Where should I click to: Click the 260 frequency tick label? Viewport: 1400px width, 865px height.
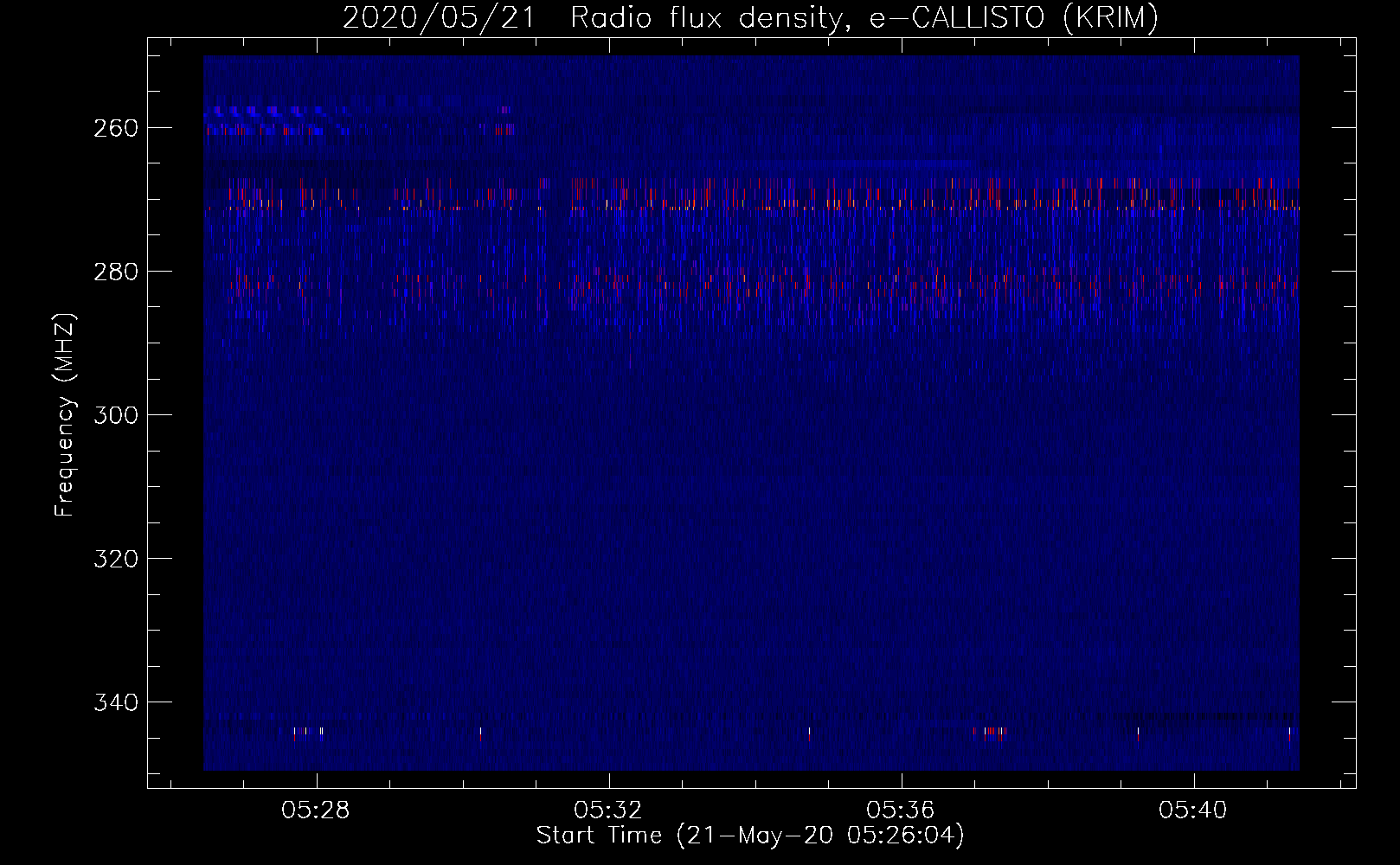click(x=116, y=128)
